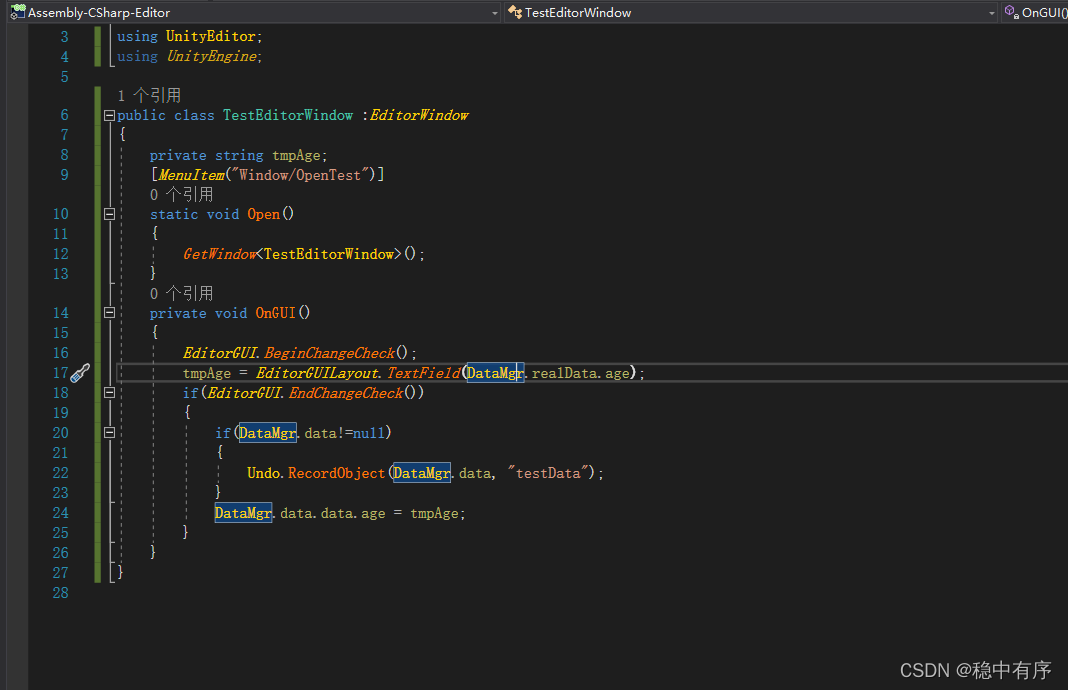Viewport: 1068px width, 690px height.
Task: Click the "testData" string literal
Action: tap(548, 473)
